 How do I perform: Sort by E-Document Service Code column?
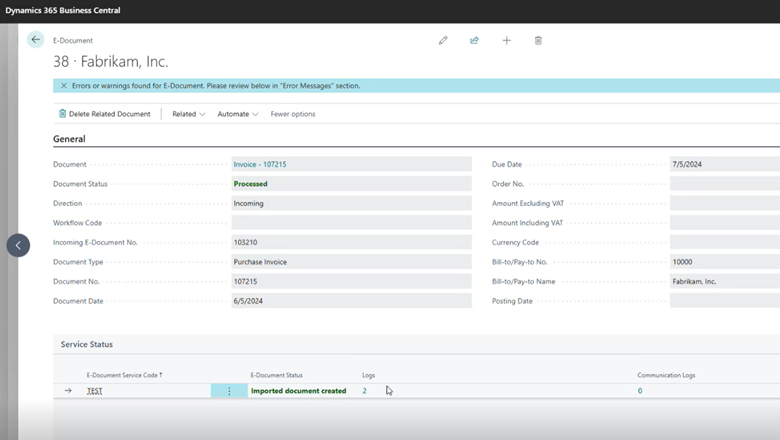(124, 375)
